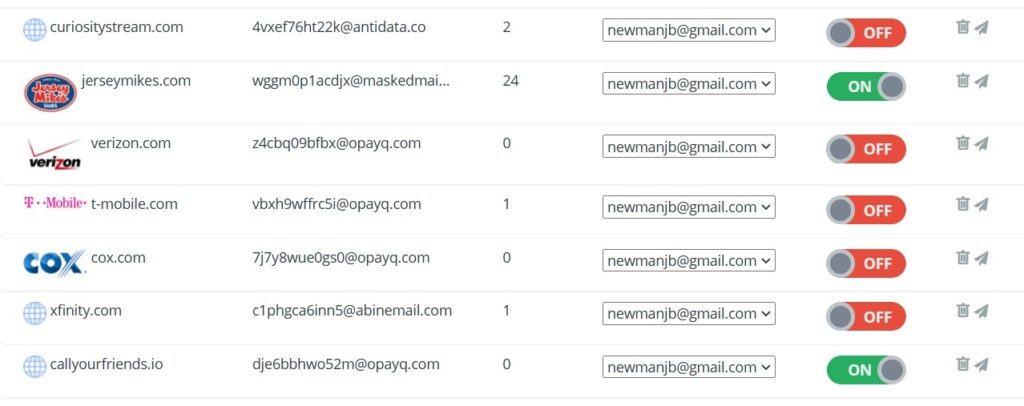The width and height of the screenshot is (1024, 406).
Task: Delete the t-mobile.com entry
Action: pos(962,204)
